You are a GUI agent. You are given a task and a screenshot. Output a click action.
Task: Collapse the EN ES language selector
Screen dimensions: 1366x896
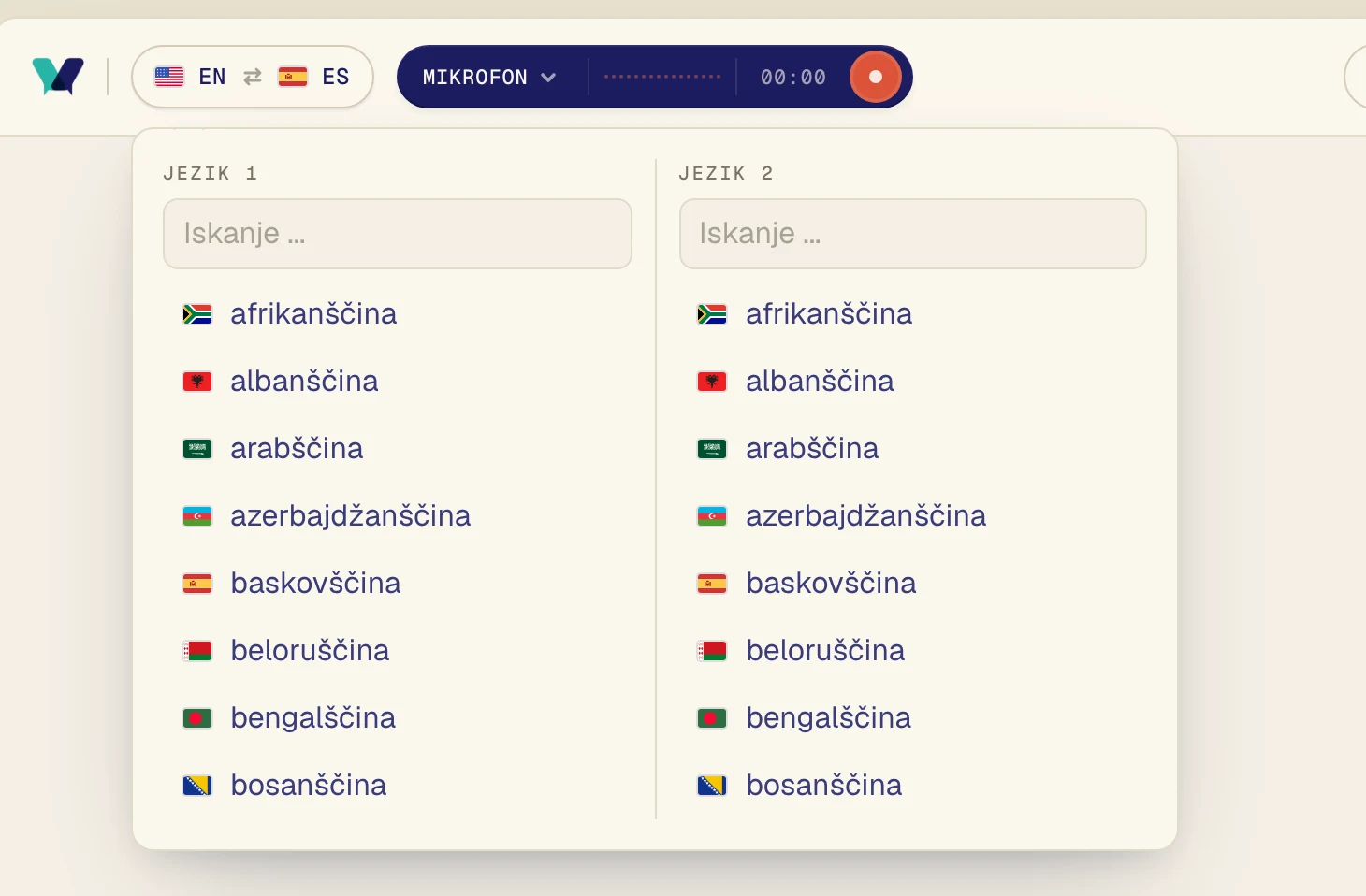[x=253, y=77]
